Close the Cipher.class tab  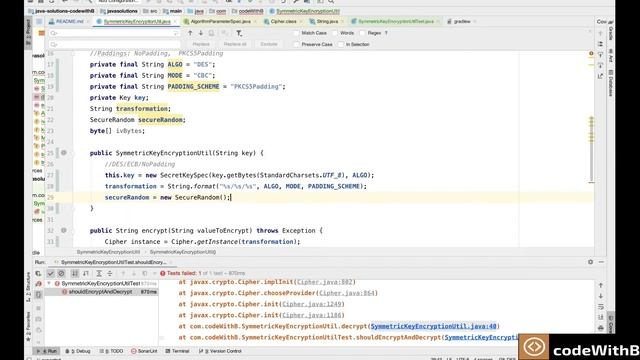pos(301,22)
